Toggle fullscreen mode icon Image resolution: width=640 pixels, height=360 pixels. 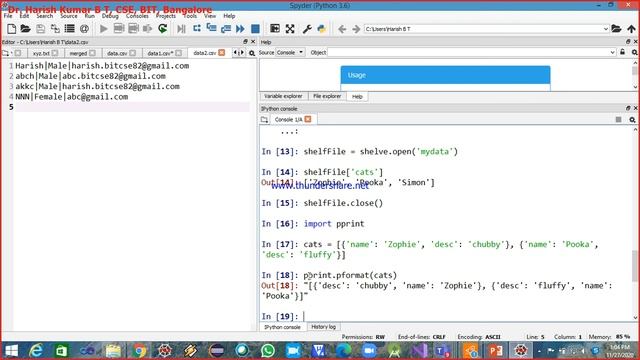[x=290, y=29]
